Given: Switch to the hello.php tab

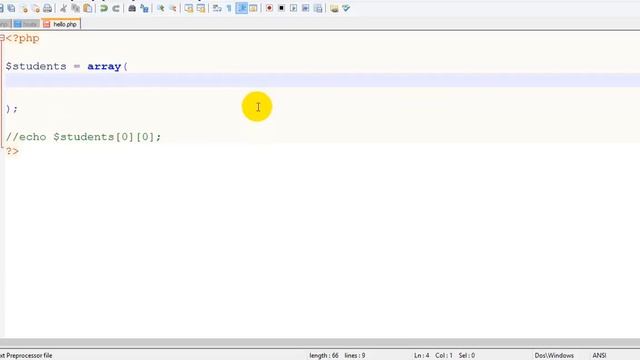Looking at the screenshot, I should click(x=61, y=24).
